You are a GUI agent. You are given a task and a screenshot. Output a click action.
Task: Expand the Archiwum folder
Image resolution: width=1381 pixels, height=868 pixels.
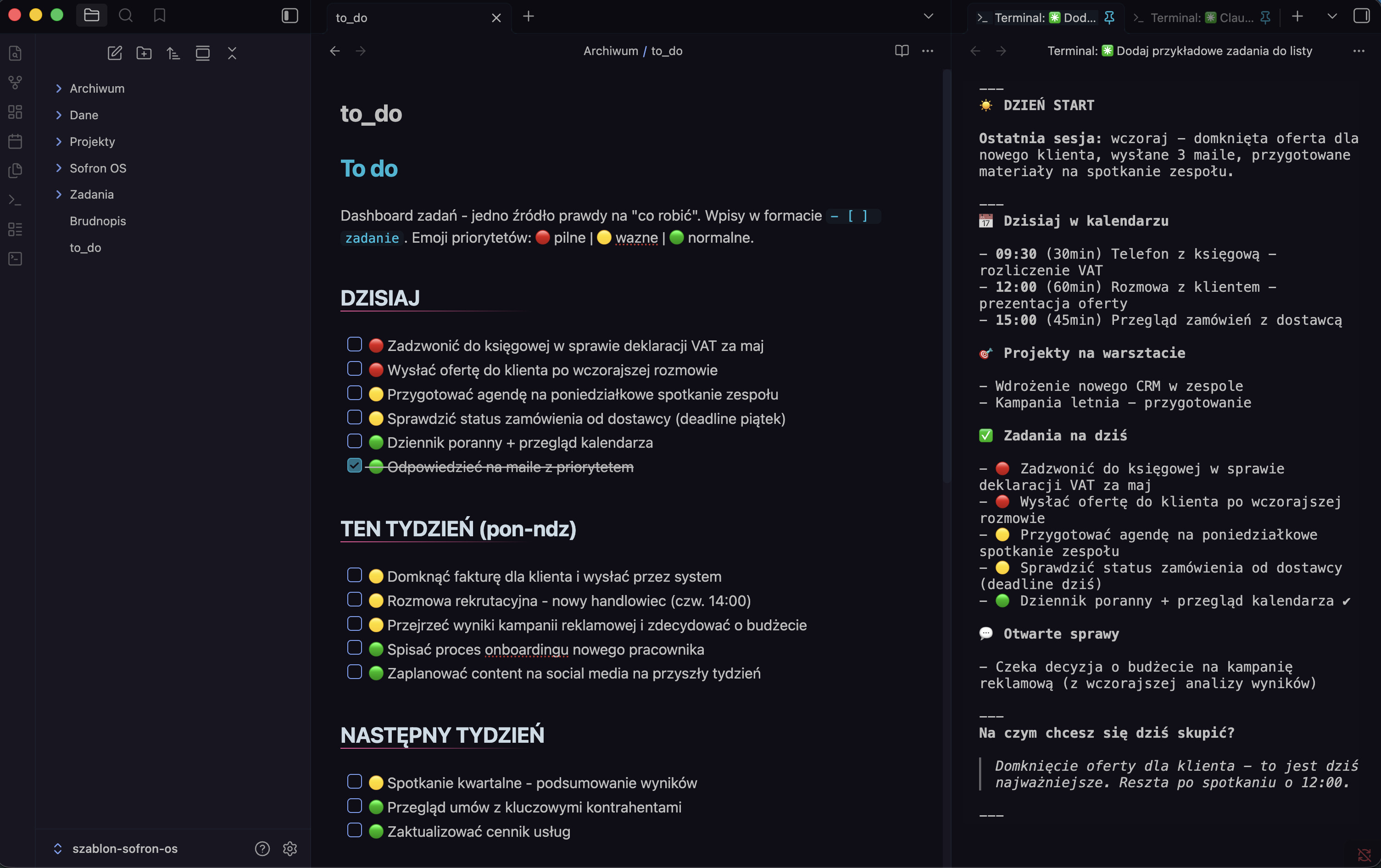[x=59, y=88]
